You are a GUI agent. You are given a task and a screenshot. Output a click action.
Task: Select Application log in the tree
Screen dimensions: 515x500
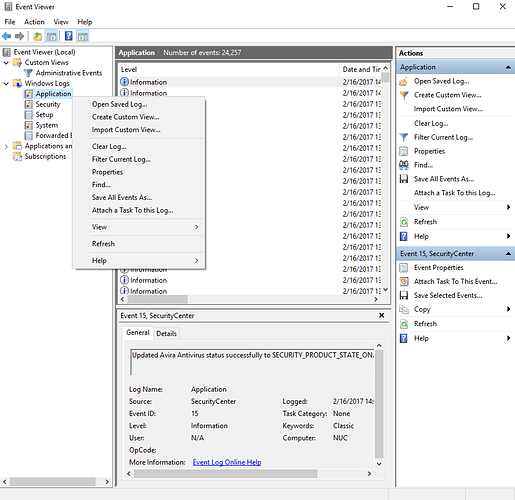[x=53, y=94]
